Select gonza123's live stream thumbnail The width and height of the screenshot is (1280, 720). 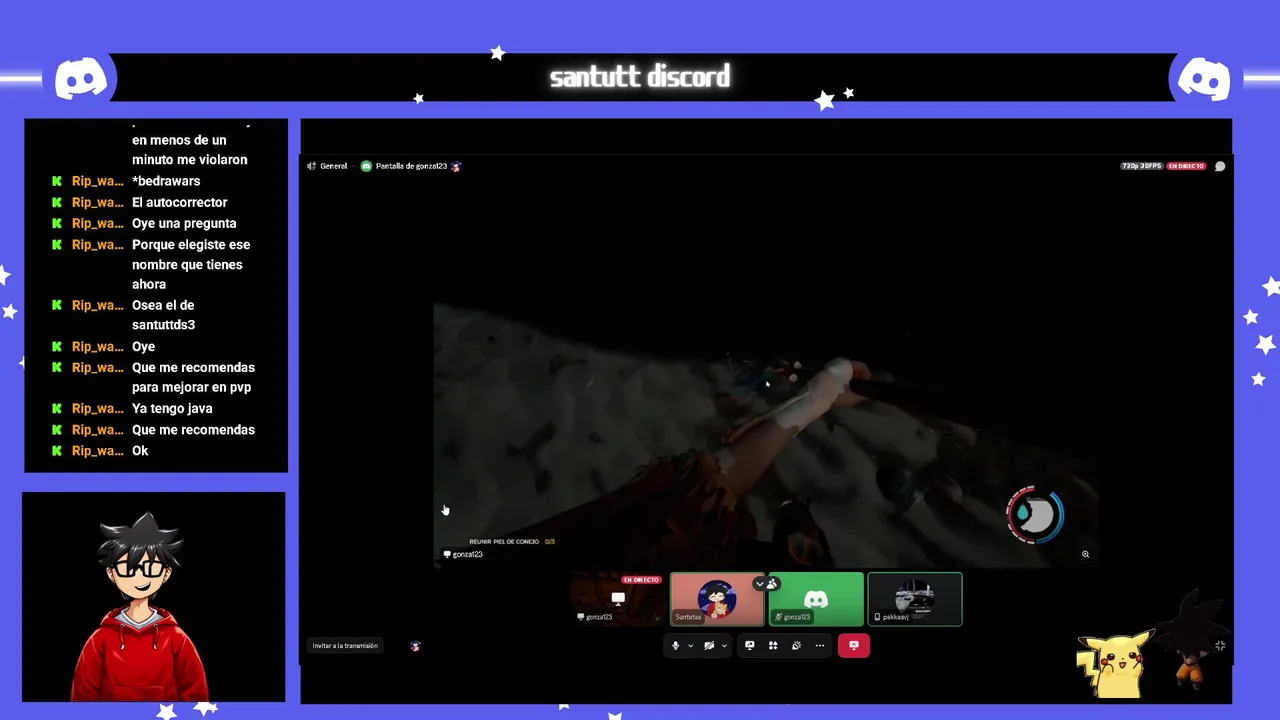pyautogui.click(x=618, y=599)
